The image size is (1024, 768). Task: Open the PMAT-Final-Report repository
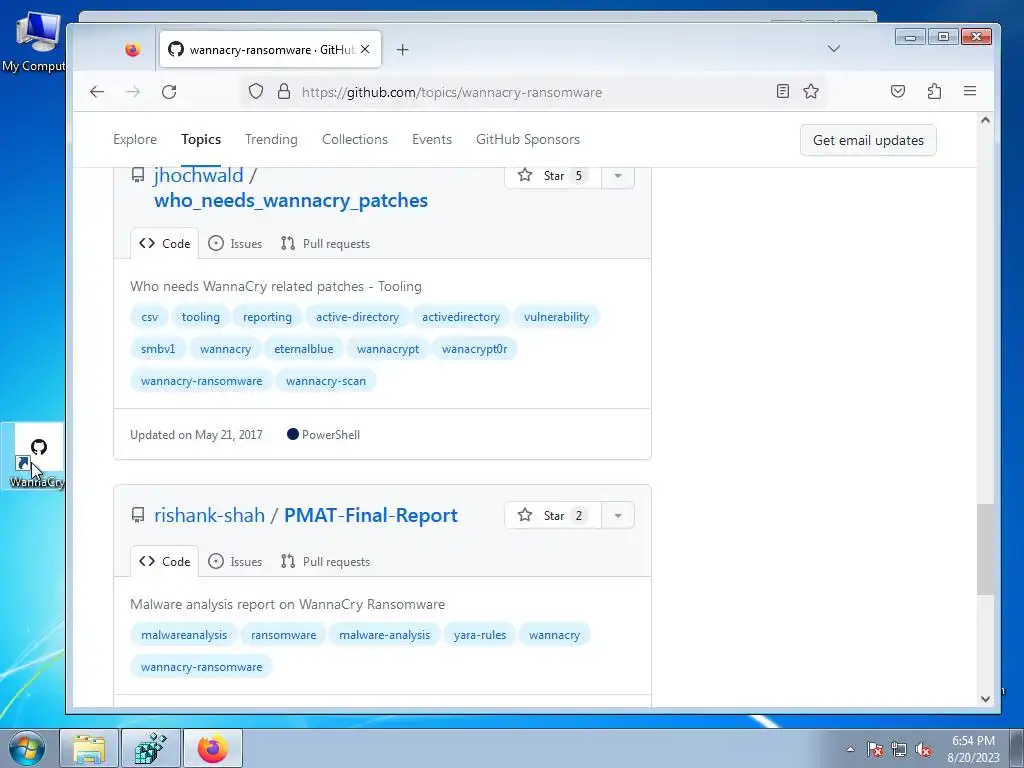coord(371,515)
